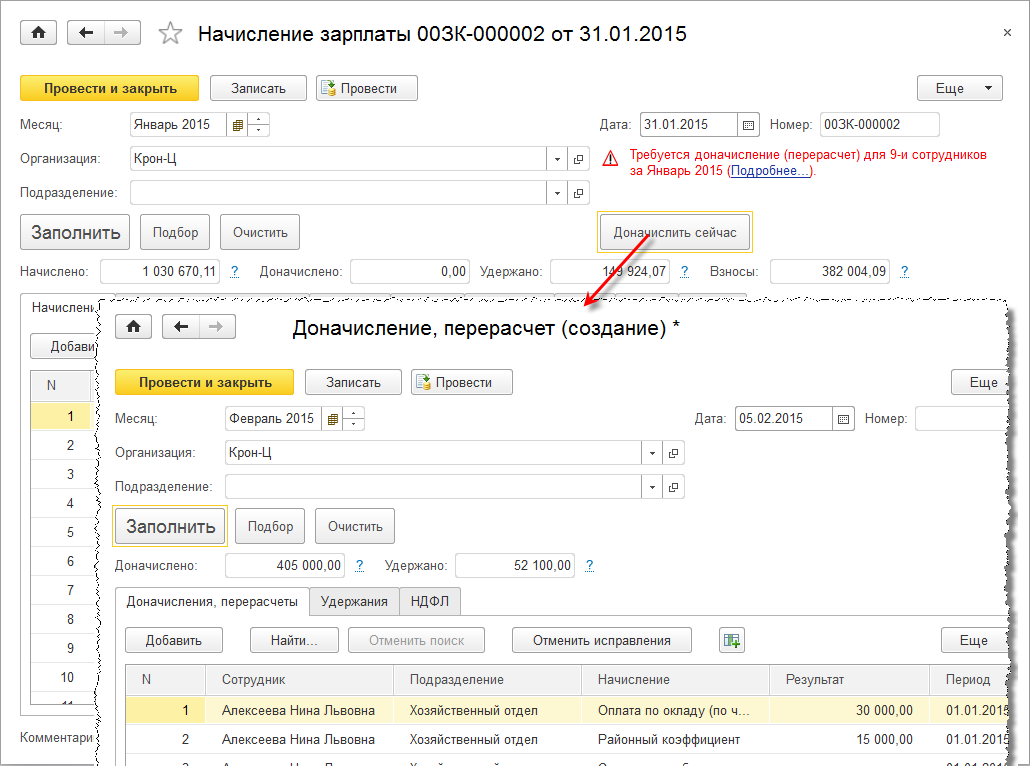Click the Сотрудник column header
The width and height of the screenshot is (1030, 766).
coord(299,679)
